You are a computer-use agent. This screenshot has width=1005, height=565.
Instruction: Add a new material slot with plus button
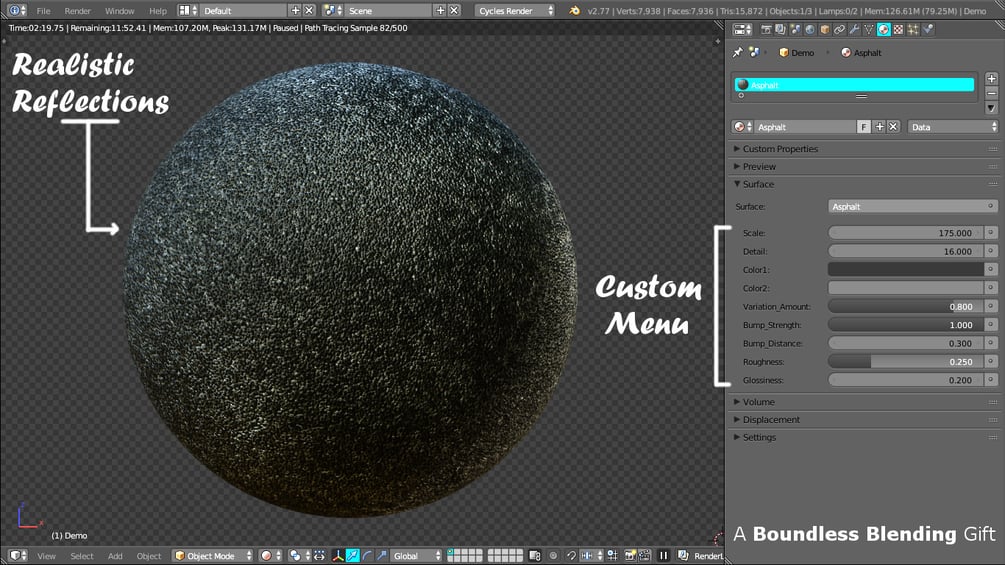(x=992, y=78)
